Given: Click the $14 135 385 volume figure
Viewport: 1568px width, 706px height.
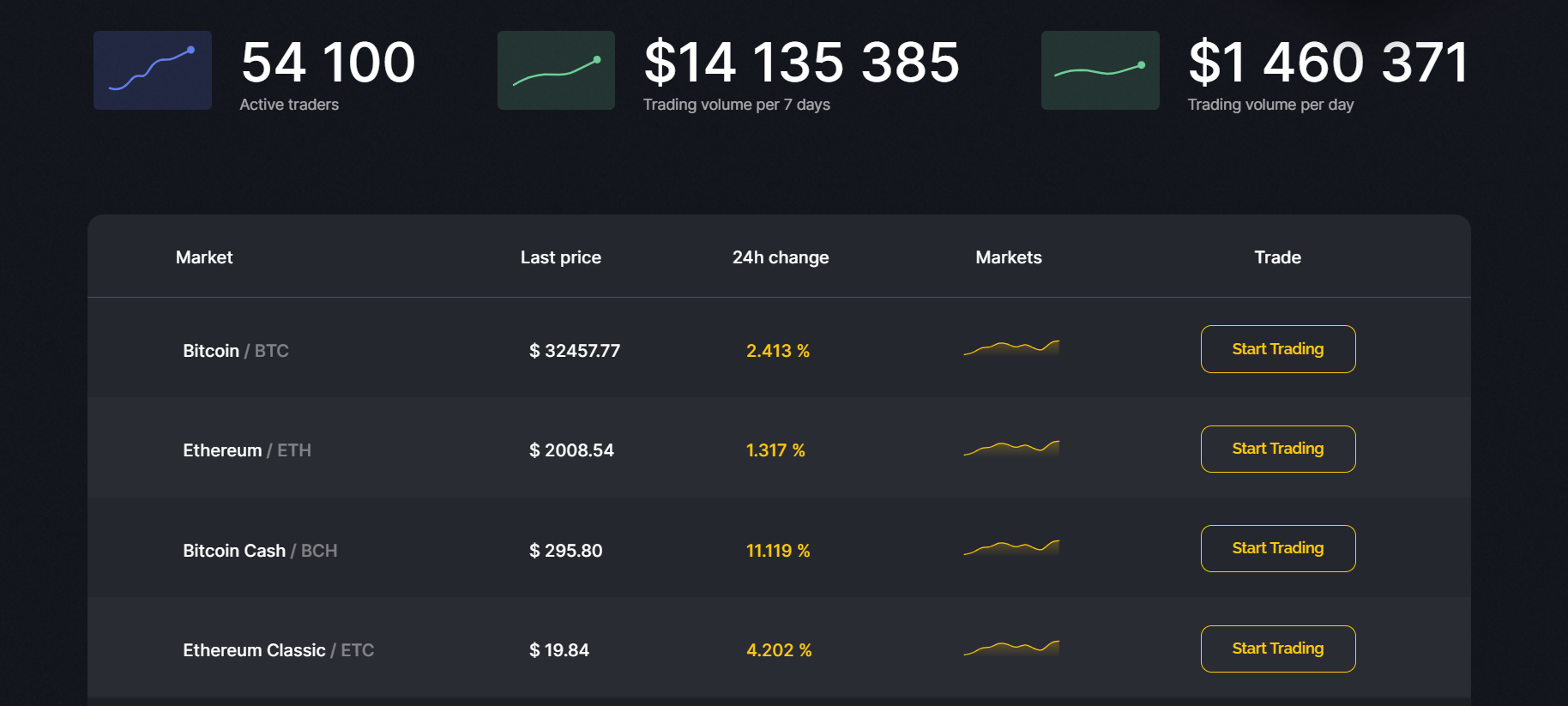Looking at the screenshot, I should point(802,63).
